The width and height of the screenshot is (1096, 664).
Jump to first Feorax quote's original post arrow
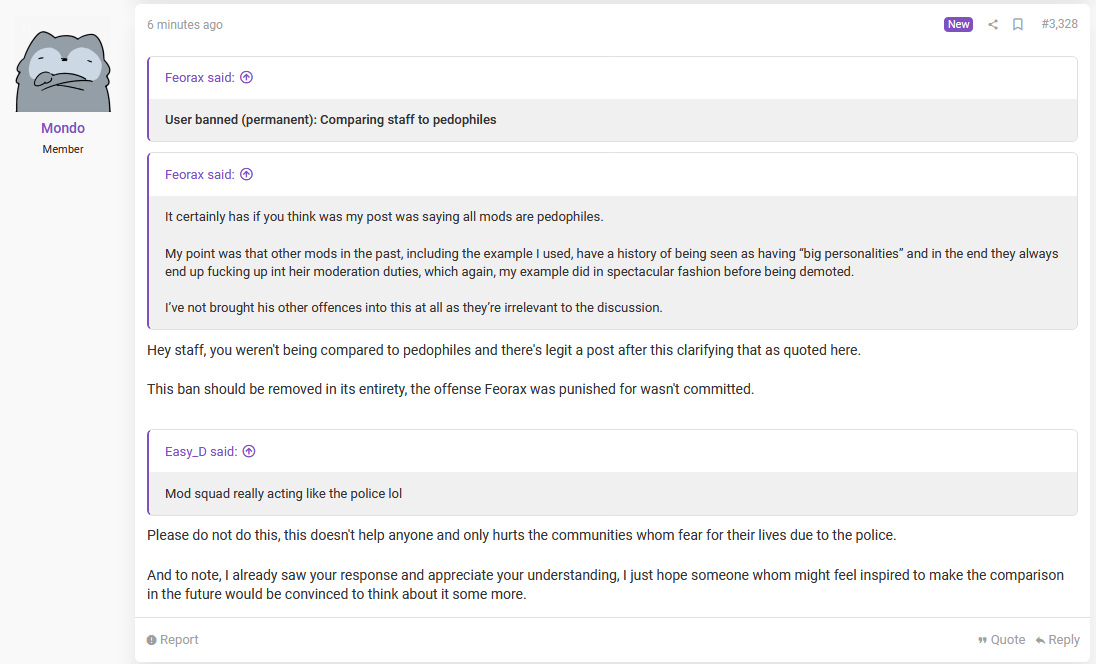coord(246,78)
